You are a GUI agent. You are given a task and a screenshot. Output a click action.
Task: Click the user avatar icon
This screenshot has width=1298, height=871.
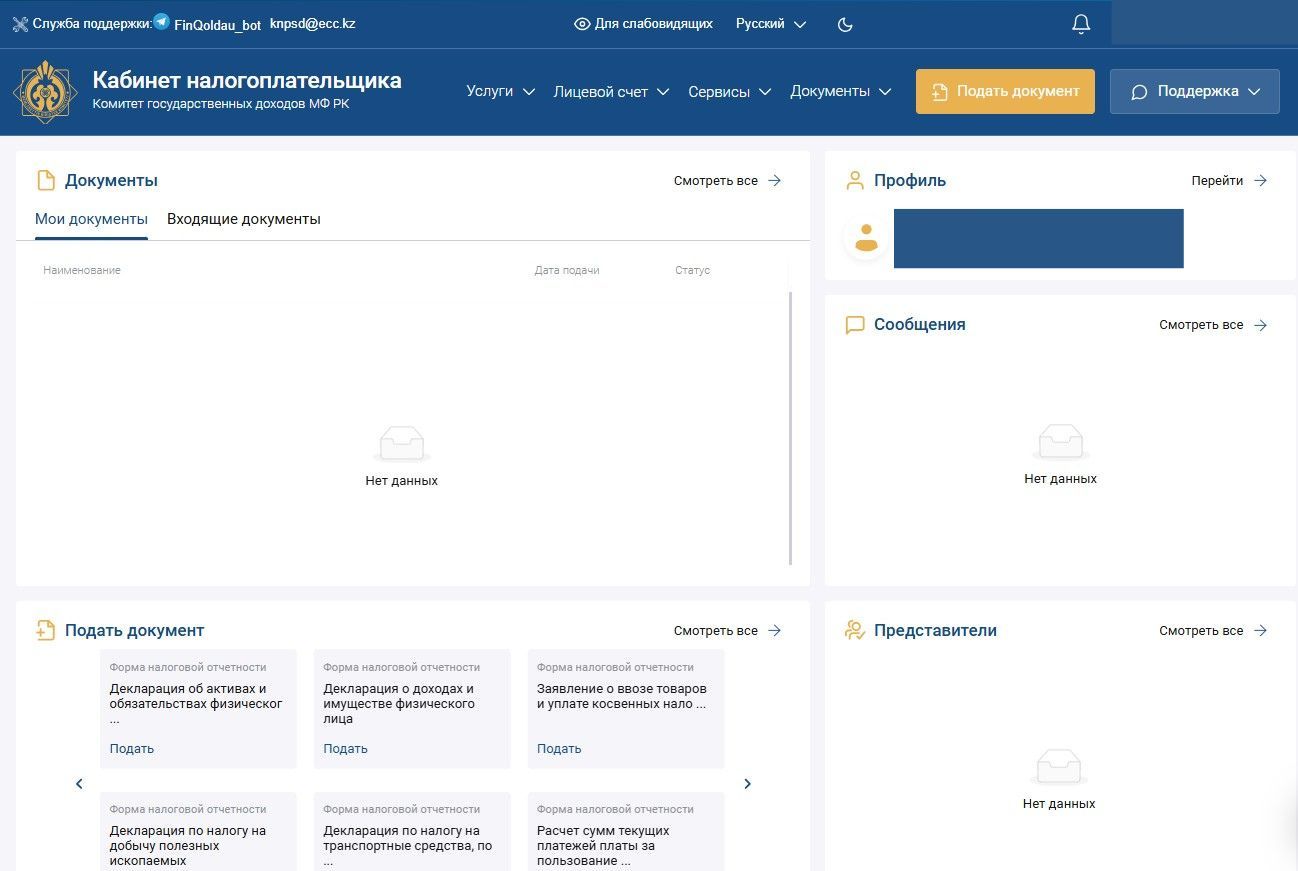coord(867,238)
